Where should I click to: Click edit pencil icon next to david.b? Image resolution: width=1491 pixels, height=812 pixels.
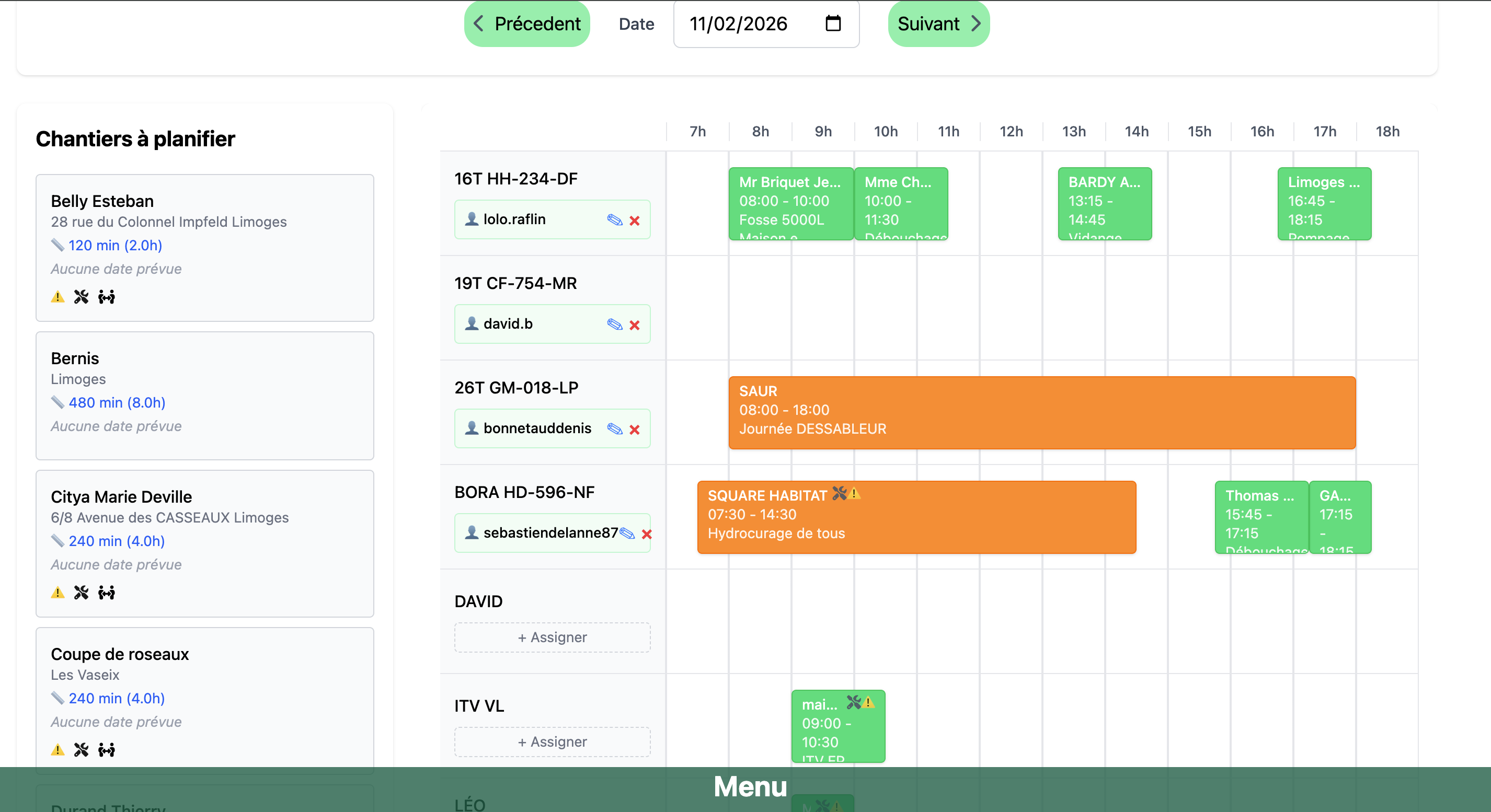(614, 324)
